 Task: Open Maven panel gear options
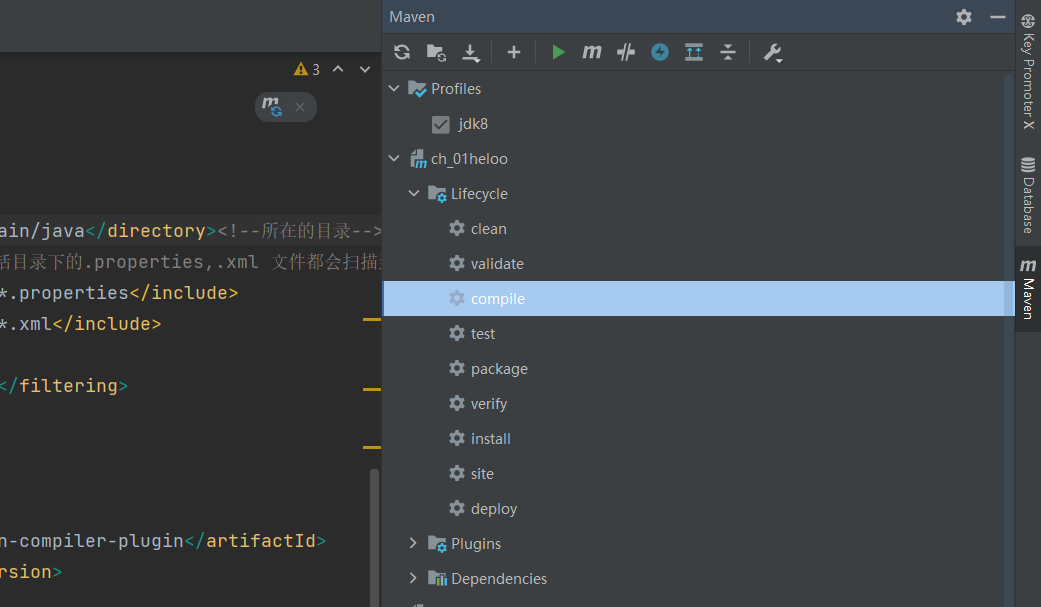coord(964,17)
